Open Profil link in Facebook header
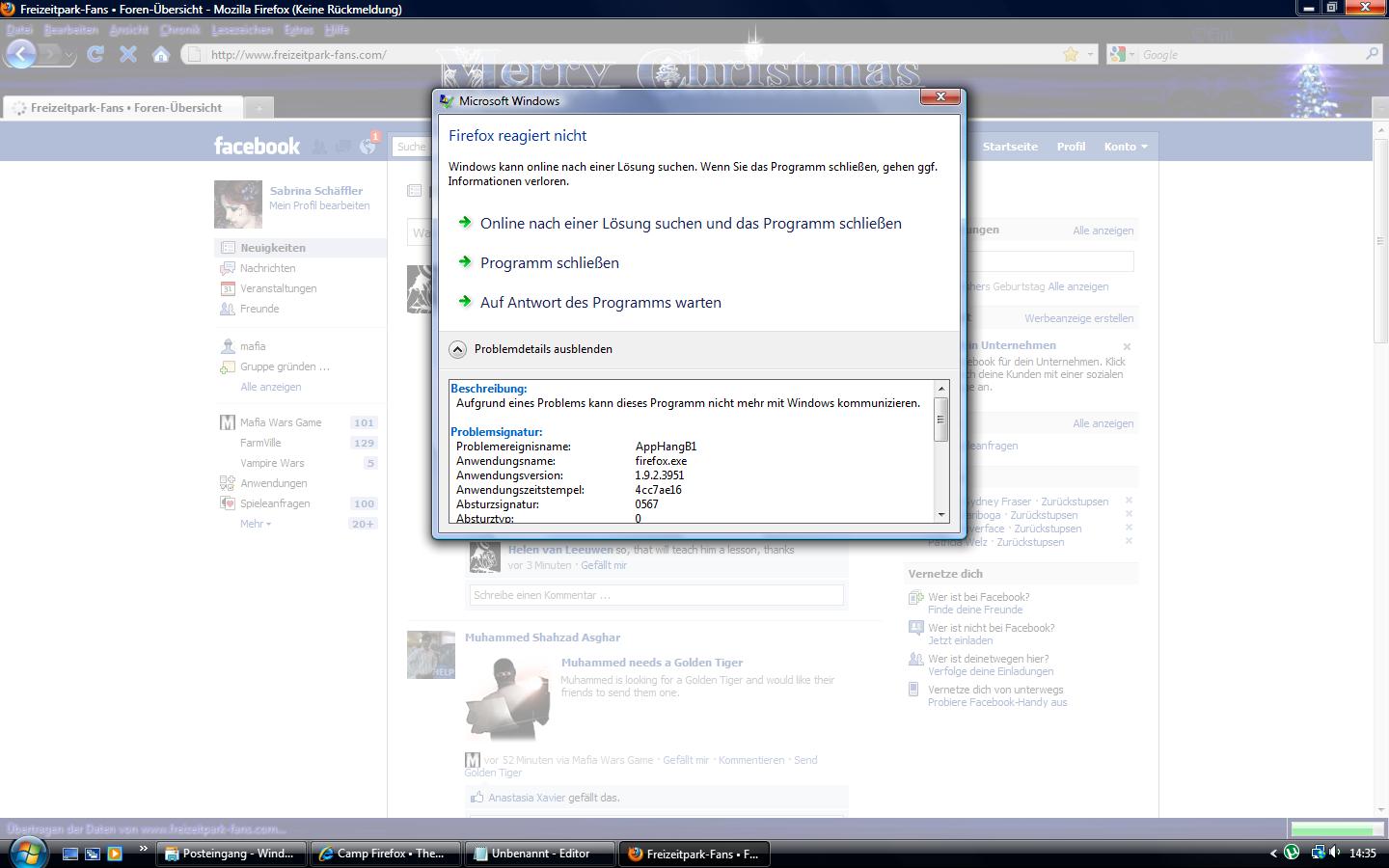 pyautogui.click(x=1071, y=147)
